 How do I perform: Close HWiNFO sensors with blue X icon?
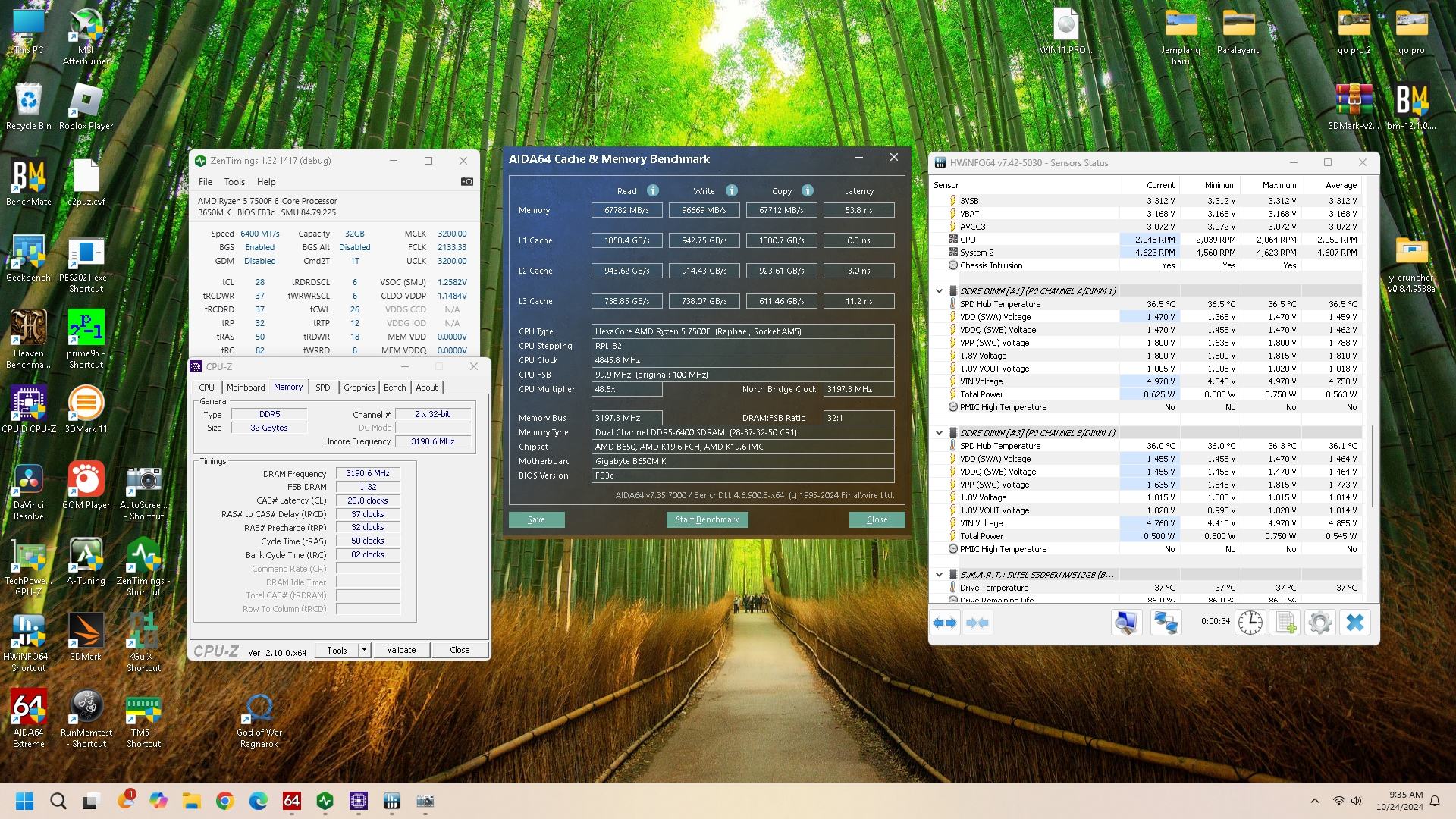(x=1354, y=623)
